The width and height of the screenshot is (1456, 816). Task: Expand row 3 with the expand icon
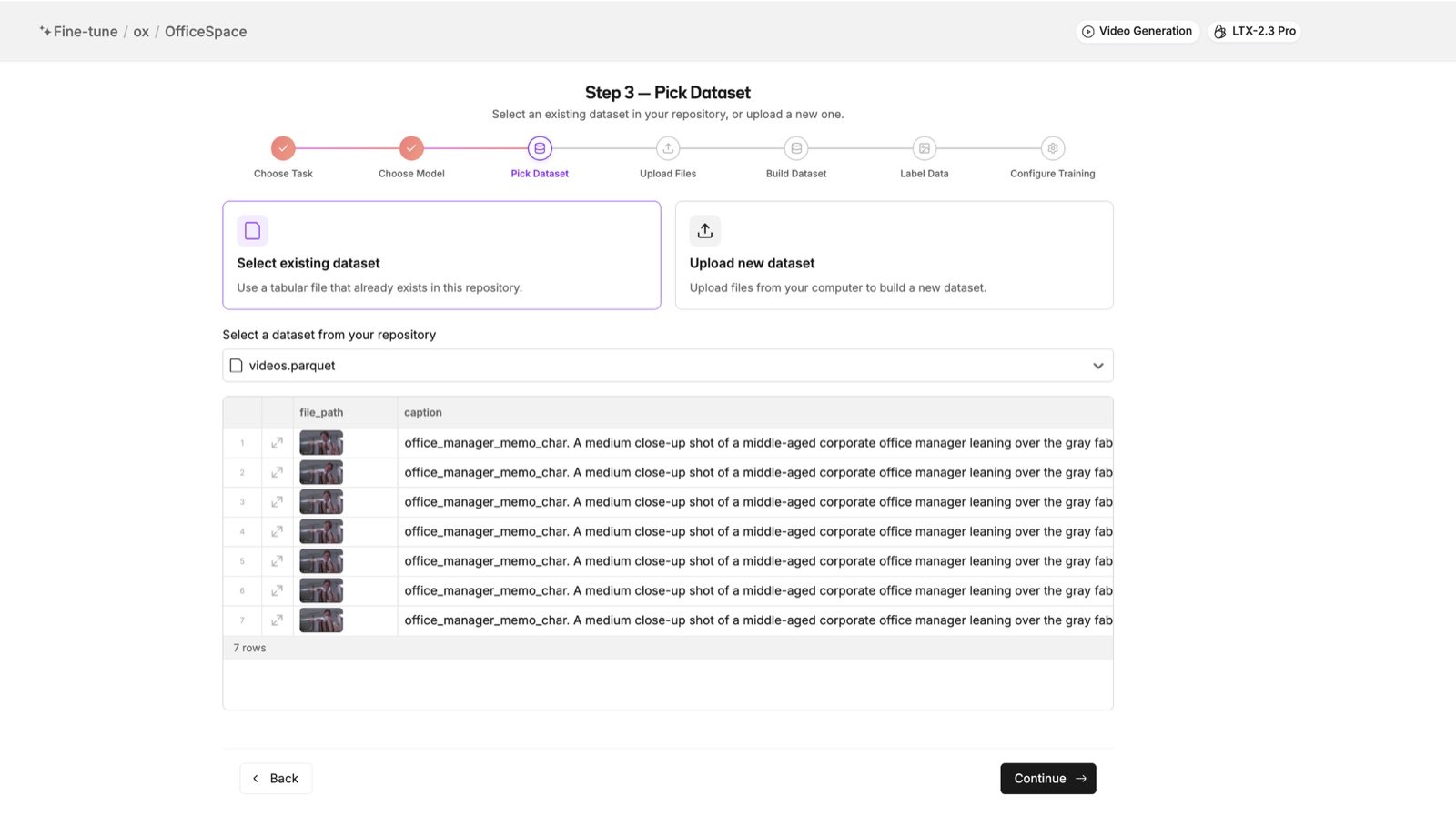pyautogui.click(x=277, y=502)
